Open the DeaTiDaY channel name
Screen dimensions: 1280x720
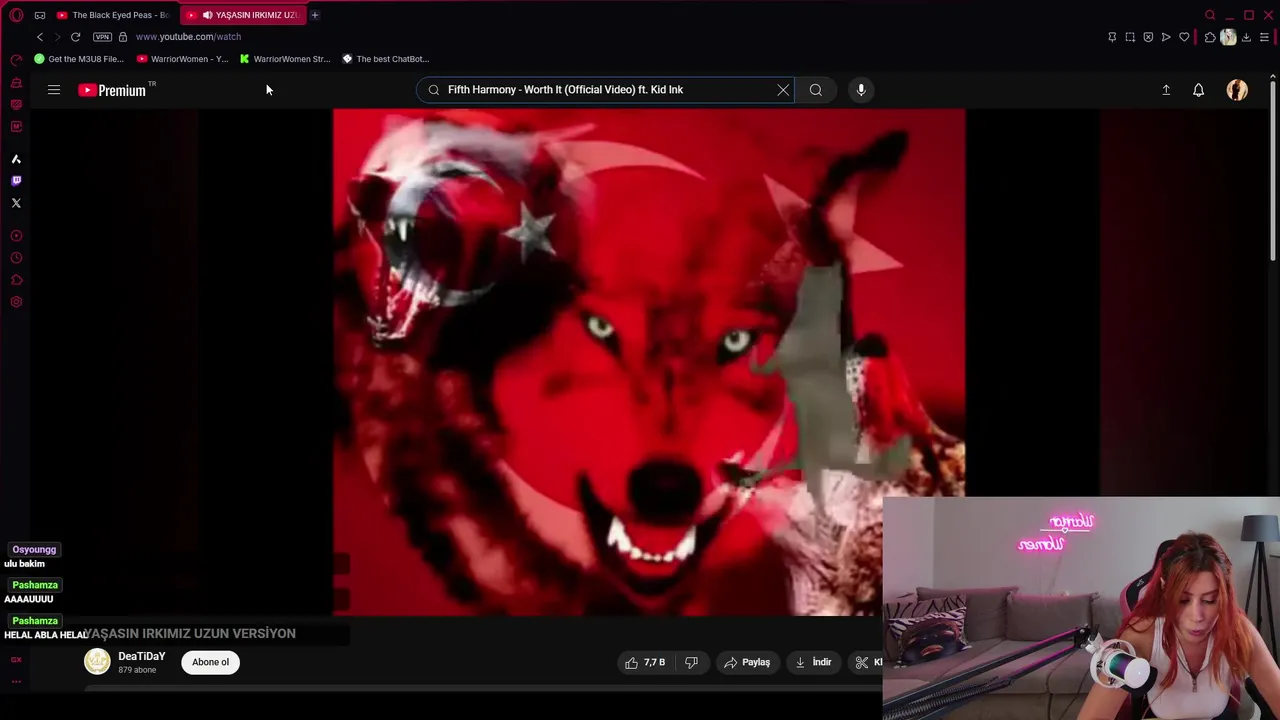pos(142,656)
